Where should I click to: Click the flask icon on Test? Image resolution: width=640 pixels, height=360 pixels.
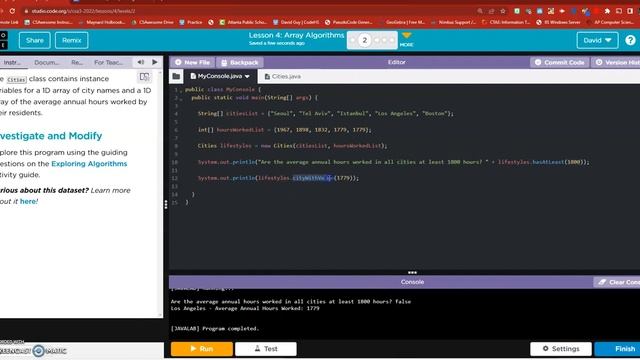257,349
